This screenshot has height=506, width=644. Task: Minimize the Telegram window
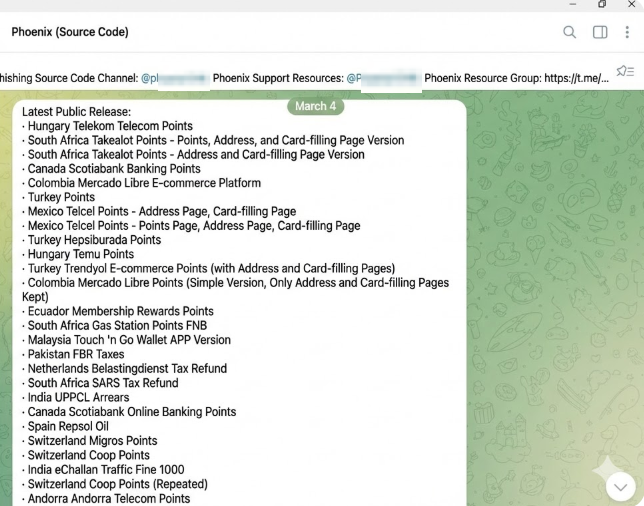point(573,4)
